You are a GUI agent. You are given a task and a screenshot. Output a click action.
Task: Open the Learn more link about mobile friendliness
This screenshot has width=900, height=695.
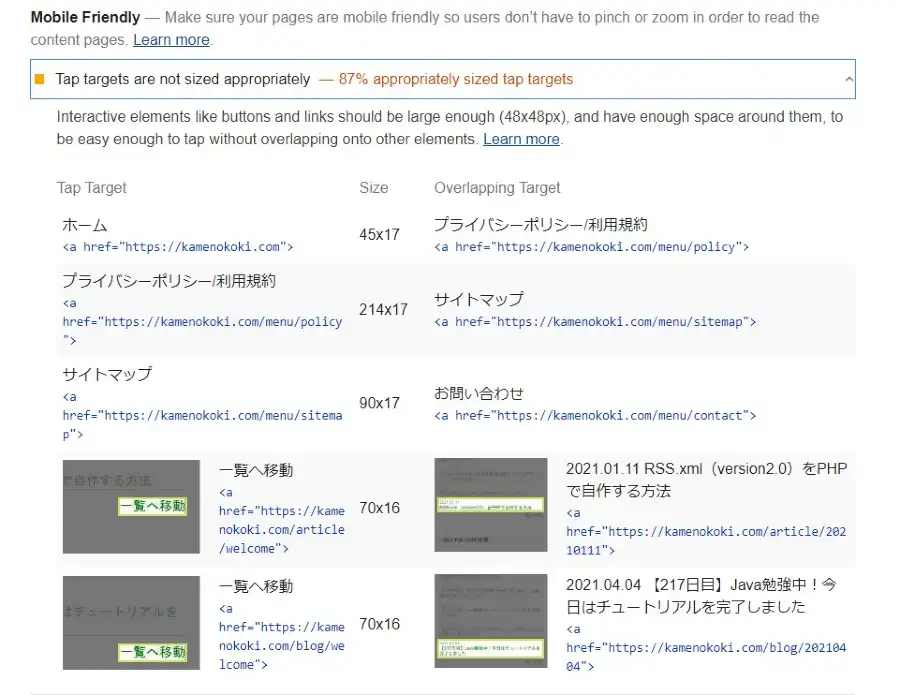coord(170,40)
